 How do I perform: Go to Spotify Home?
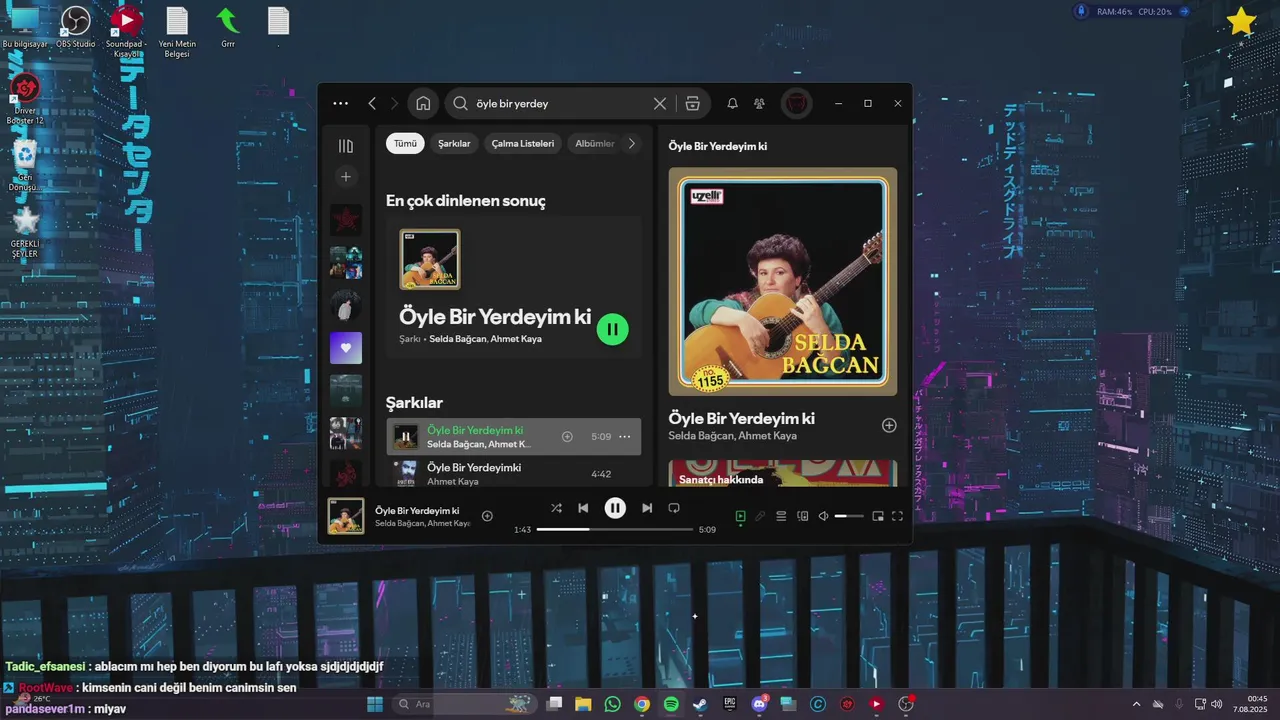(x=423, y=103)
